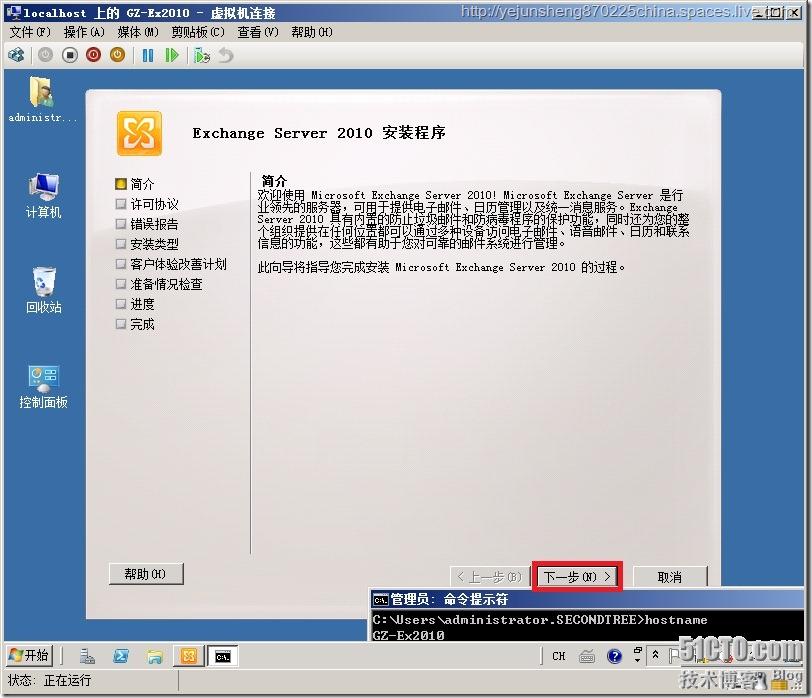Click 下一步(N) to continue setup
The width and height of the screenshot is (812, 698).
(x=577, y=576)
